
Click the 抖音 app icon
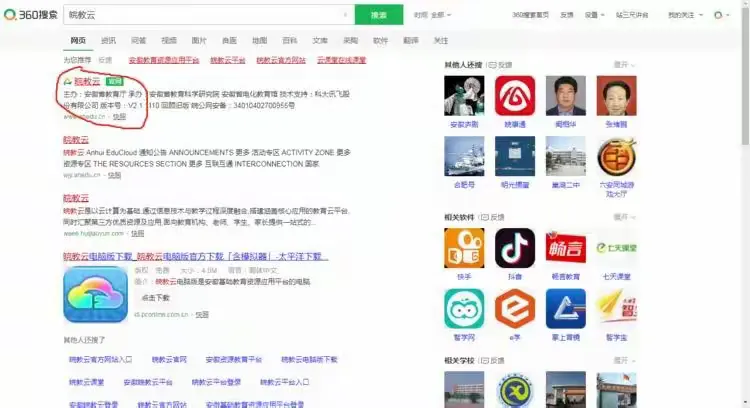click(x=515, y=248)
